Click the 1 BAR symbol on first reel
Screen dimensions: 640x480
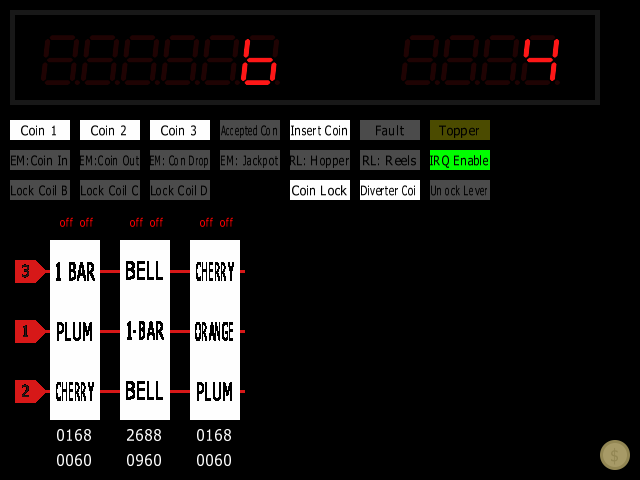pyautogui.click(x=75, y=271)
